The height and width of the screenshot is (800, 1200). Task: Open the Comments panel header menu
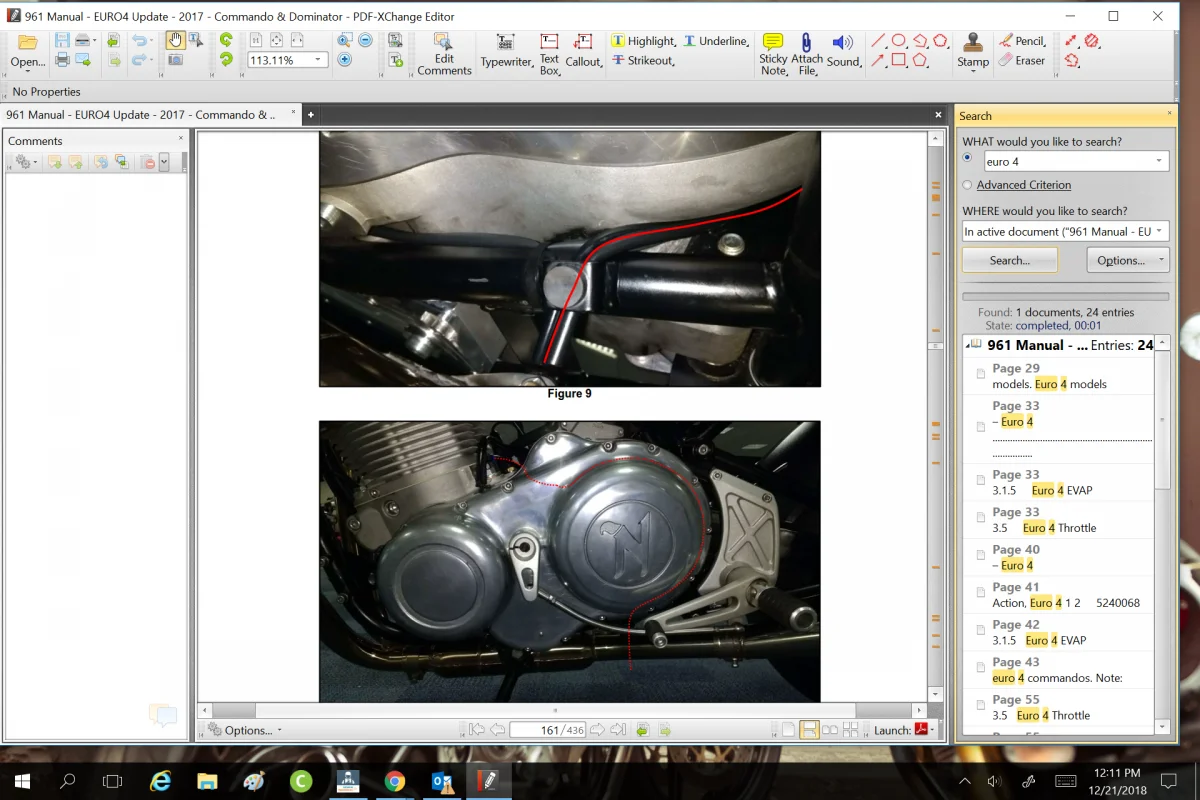point(22,161)
